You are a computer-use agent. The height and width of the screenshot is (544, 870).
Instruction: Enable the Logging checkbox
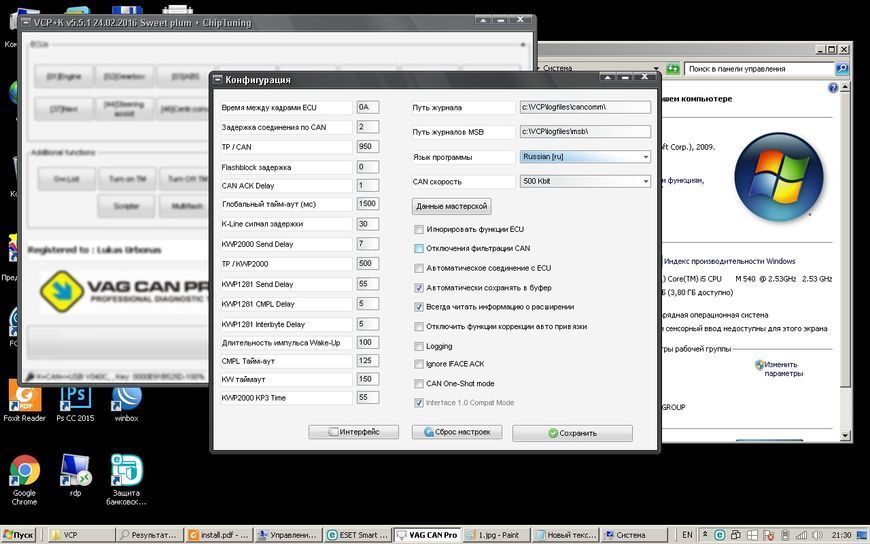point(419,346)
